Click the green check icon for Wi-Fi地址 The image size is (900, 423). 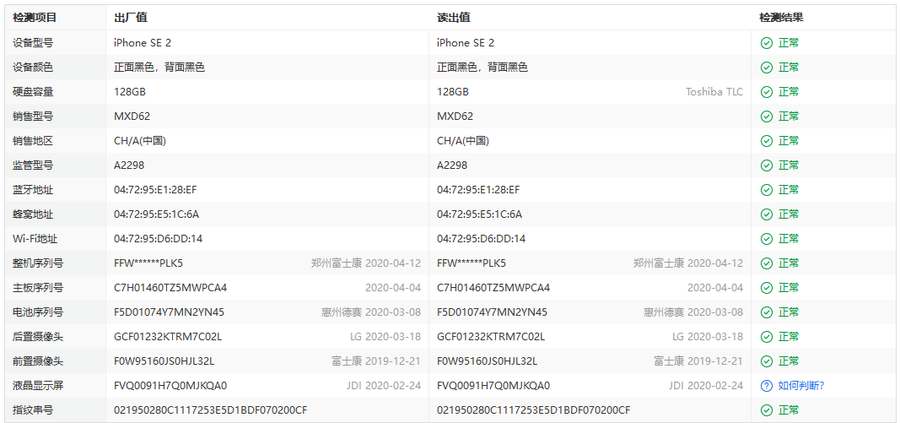(x=766, y=239)
